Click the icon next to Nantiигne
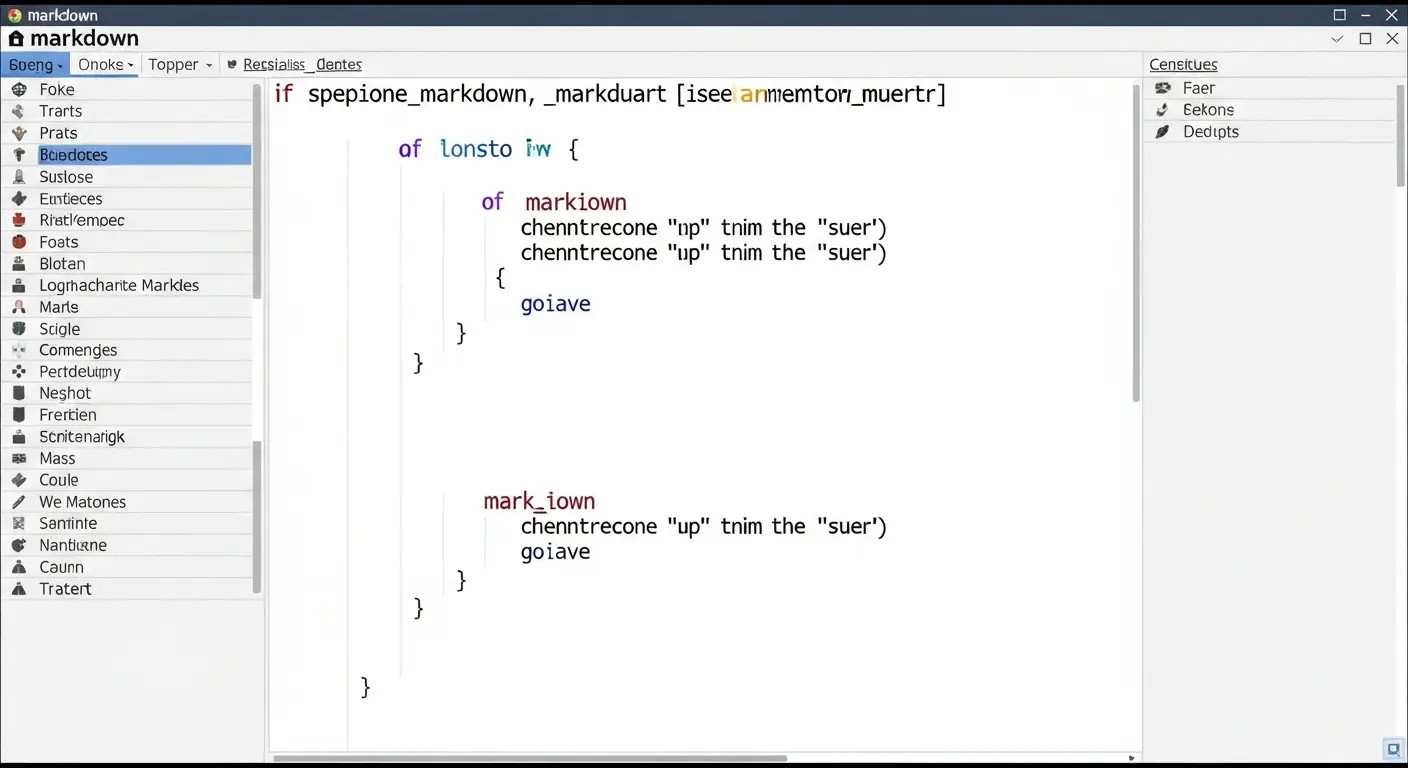The image size is (1408, 768). click(19, 545)
